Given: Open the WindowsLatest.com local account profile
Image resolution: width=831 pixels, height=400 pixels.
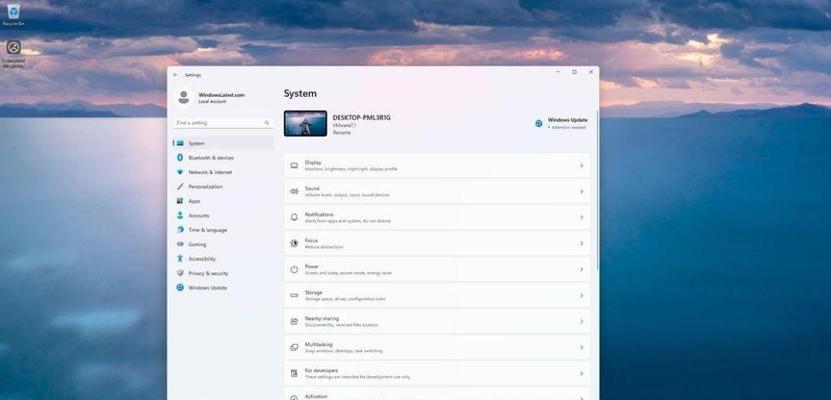Looking at the screenshot, I should 210,97.
